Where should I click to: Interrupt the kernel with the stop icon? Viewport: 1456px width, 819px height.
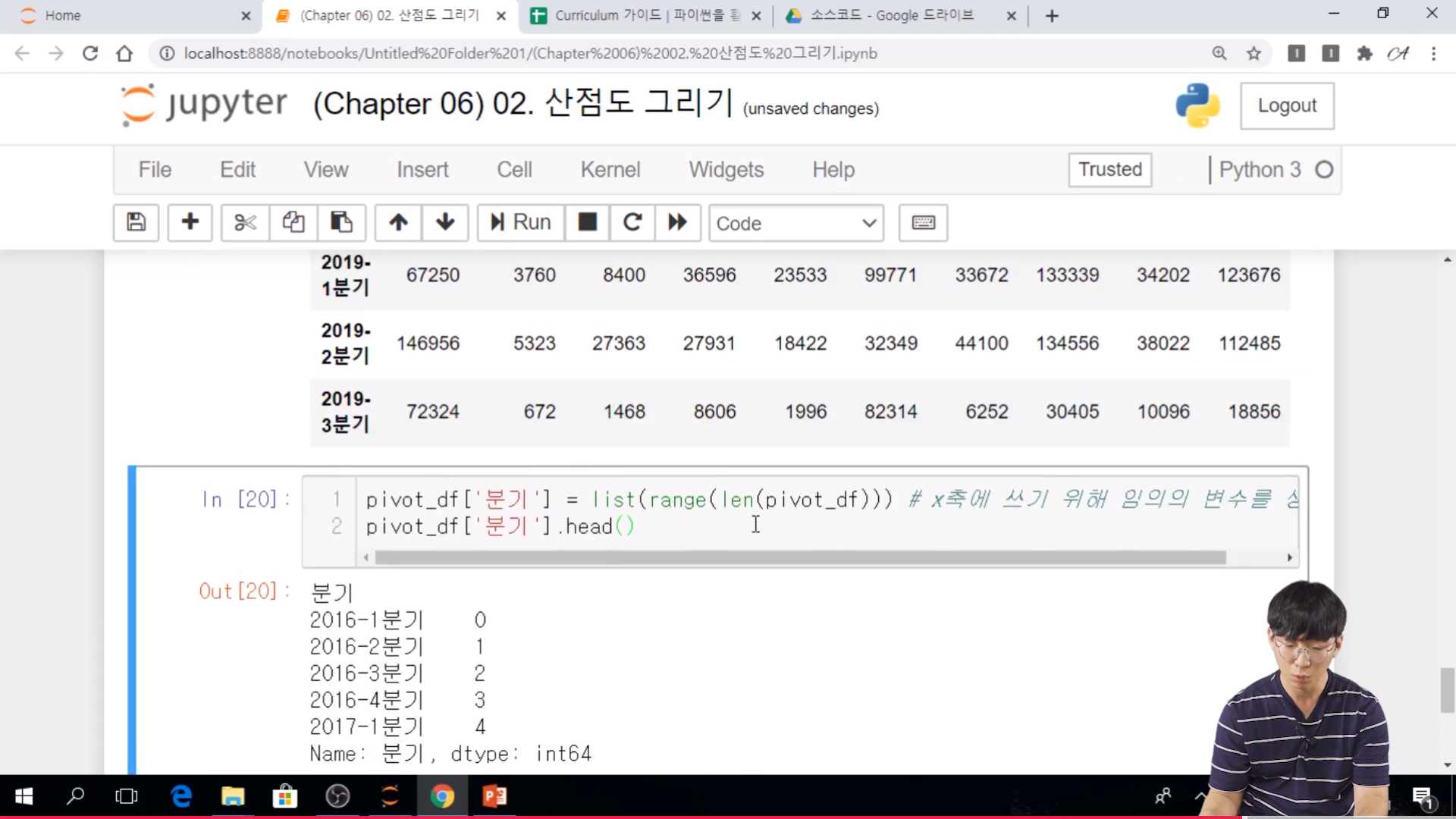point(587,222)
